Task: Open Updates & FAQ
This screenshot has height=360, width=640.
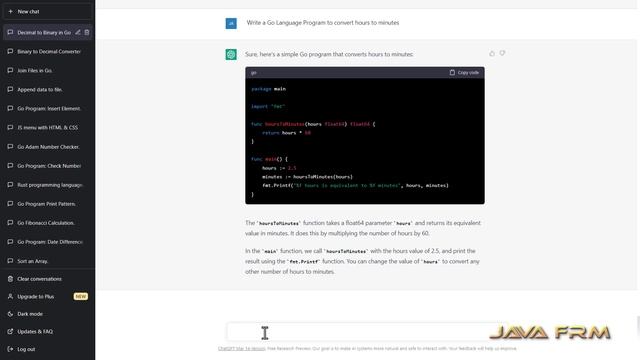Action: 47,331
